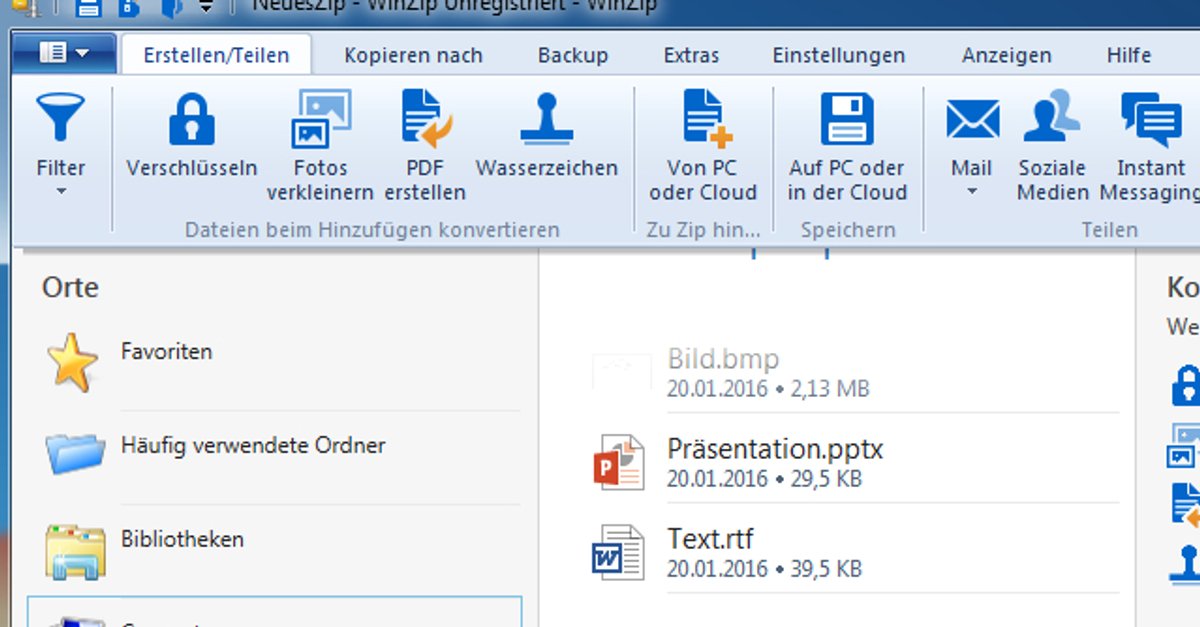The width and height of the screenshot is (1200, 627).
Task: Open the quick access toolbar dropdown arrow
Action: (206, 7)
